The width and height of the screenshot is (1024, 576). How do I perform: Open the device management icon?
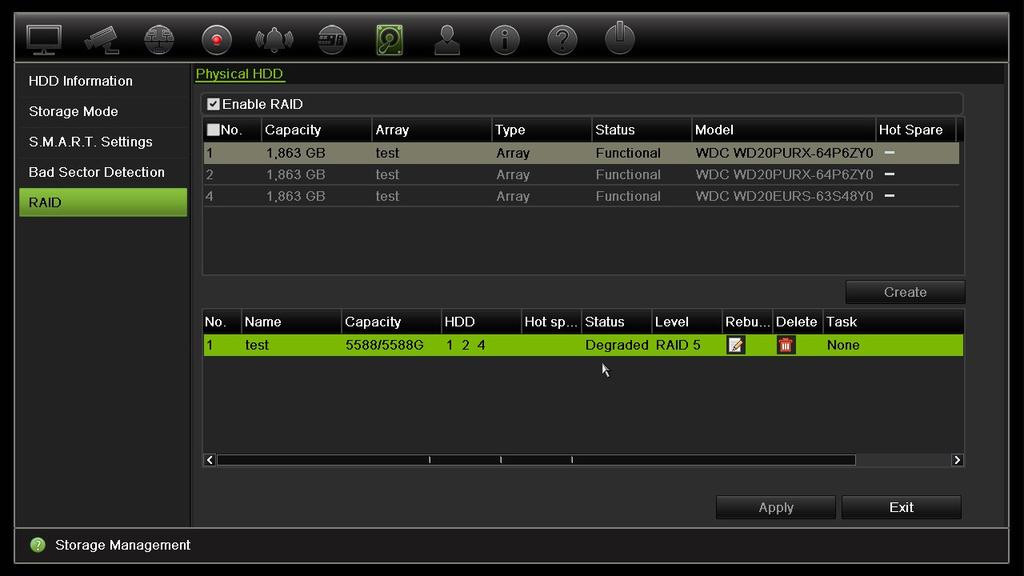pos(332,39)
